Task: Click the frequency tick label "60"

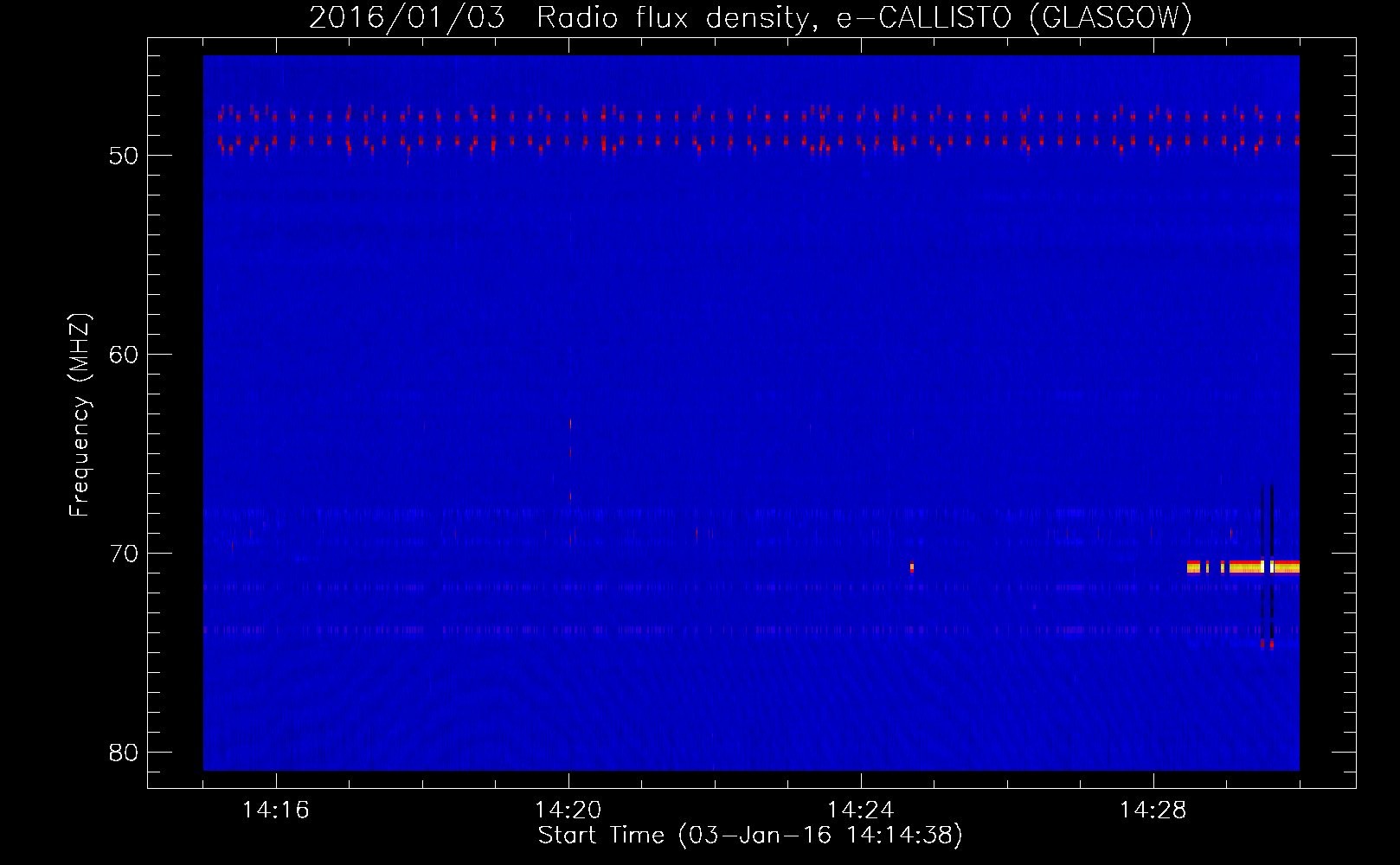Action: 124,355
